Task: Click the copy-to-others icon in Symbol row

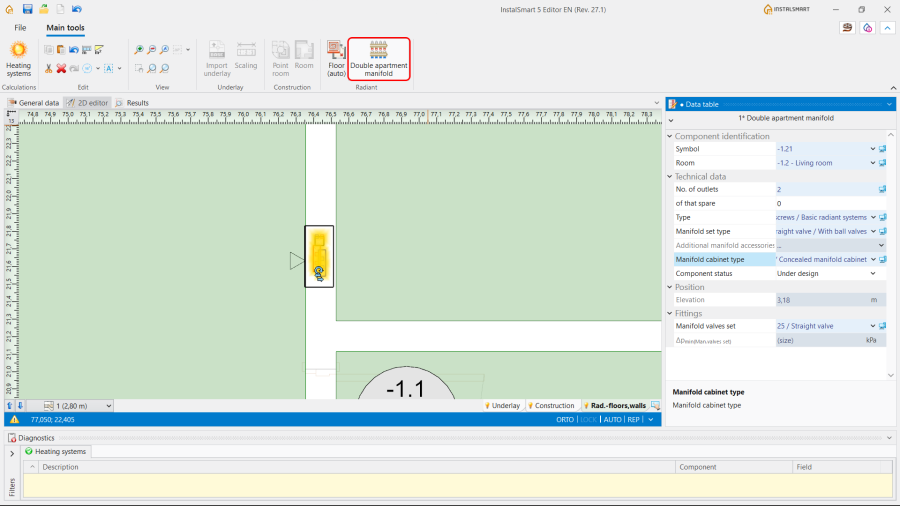Action: point(882,149)
